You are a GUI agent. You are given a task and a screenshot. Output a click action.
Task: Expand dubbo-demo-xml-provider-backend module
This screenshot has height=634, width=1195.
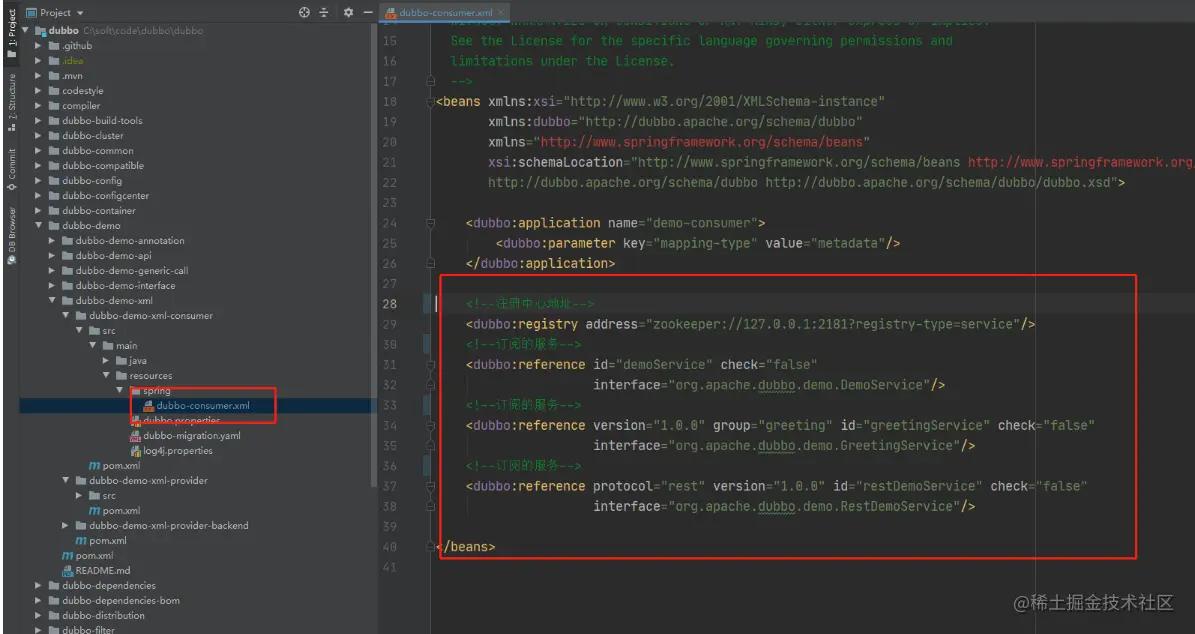66,526
